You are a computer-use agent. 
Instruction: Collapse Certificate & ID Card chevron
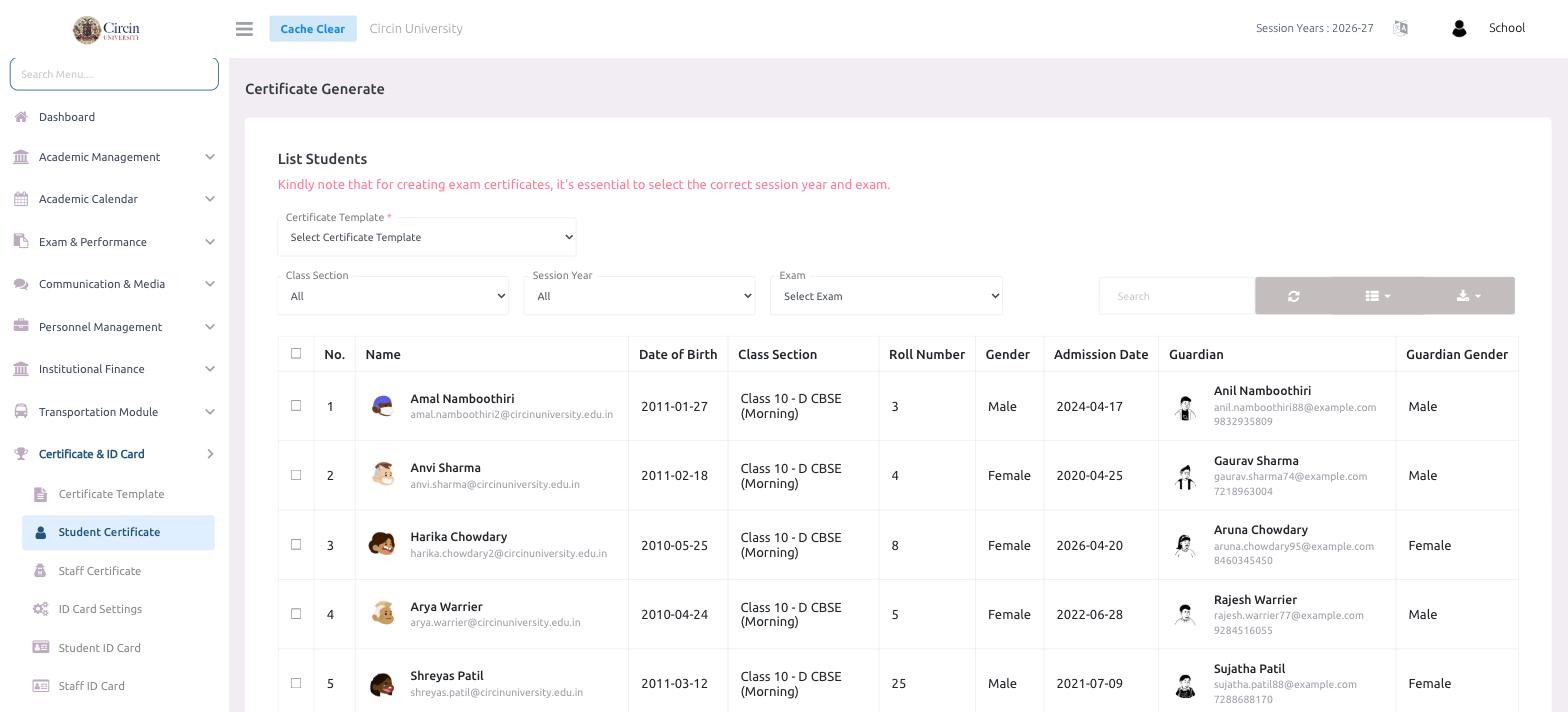point(209,454)
